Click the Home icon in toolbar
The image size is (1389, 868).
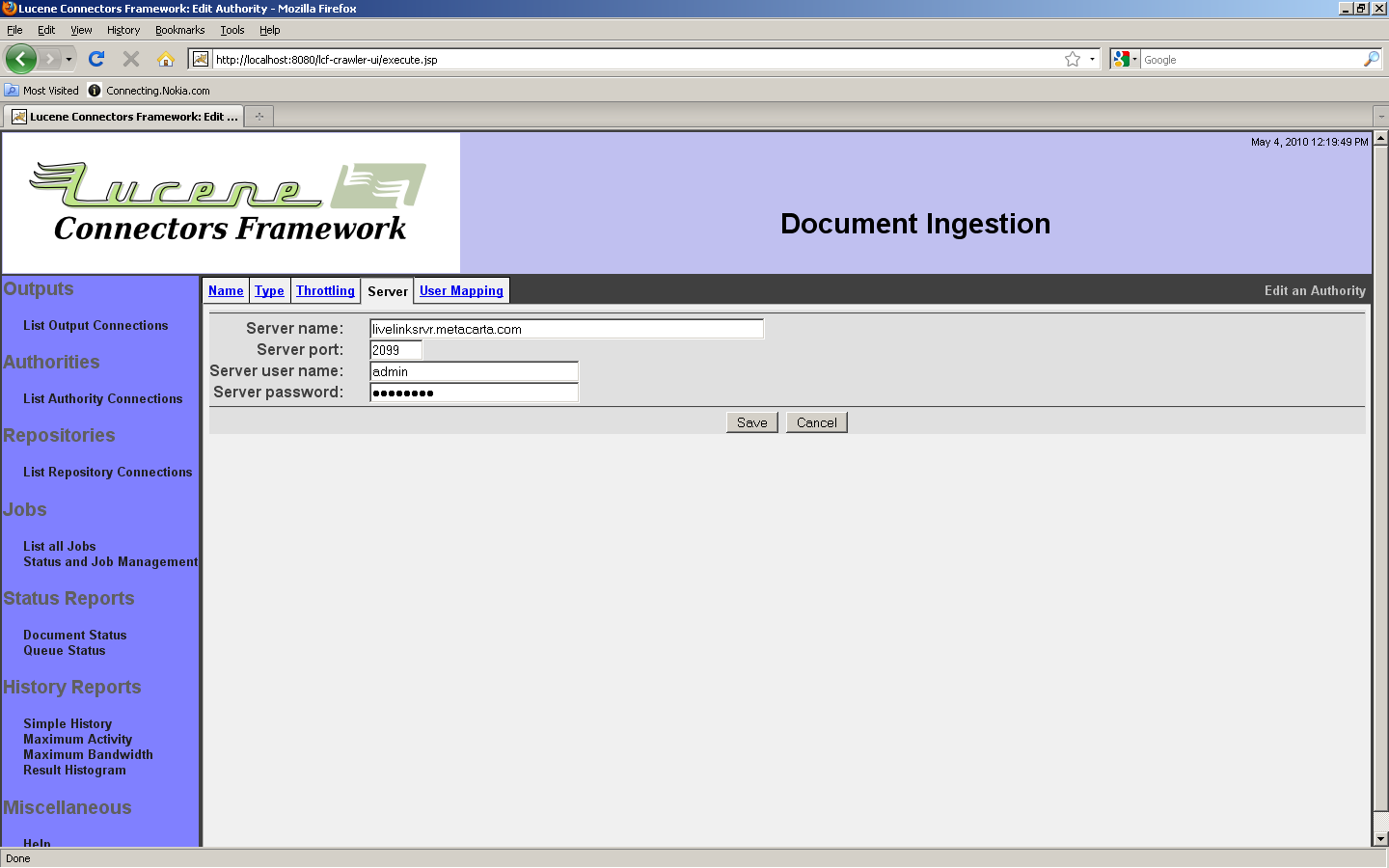166,59
